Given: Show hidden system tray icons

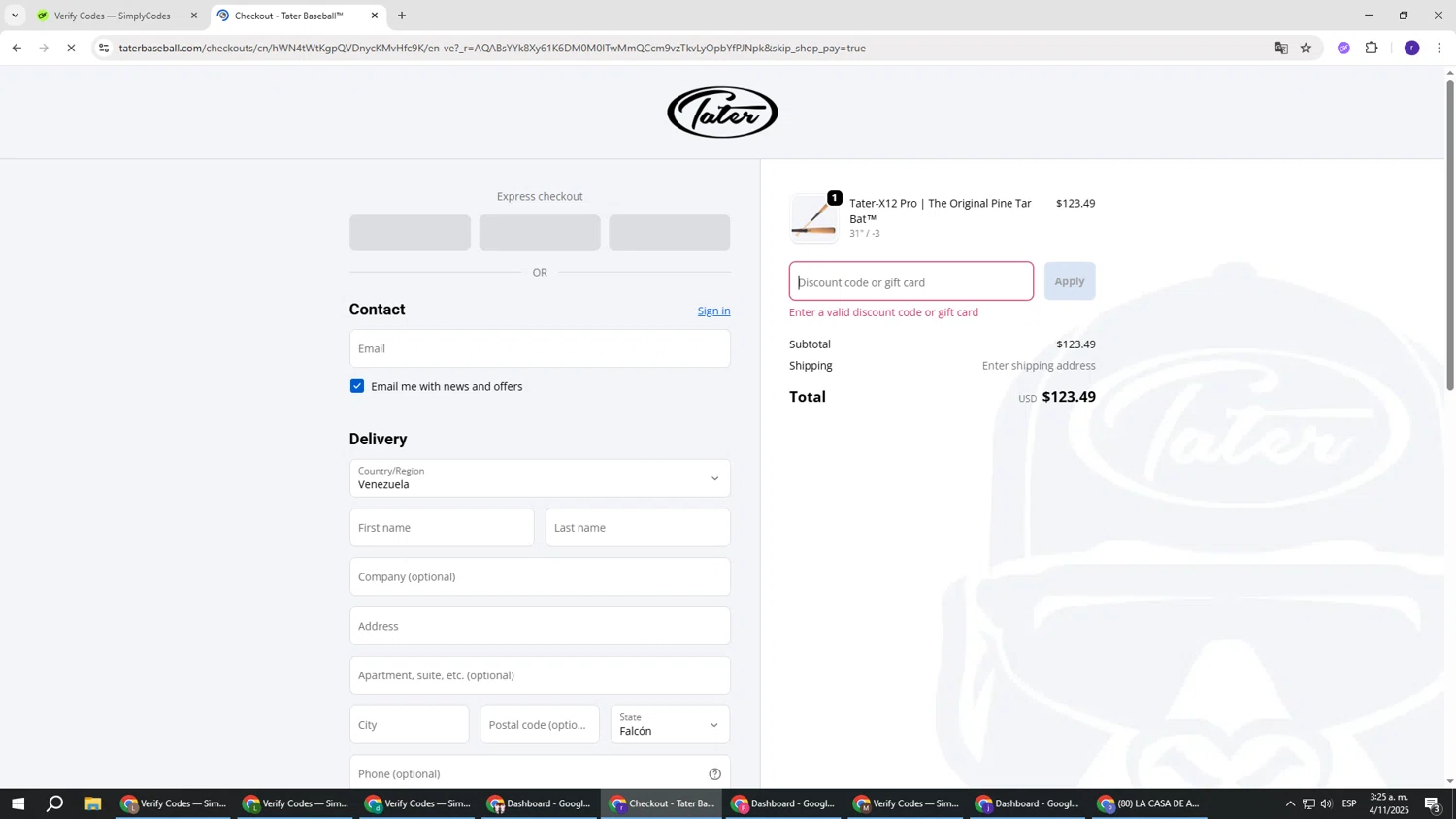Looking at the screenshot, I should (1290, 803).
